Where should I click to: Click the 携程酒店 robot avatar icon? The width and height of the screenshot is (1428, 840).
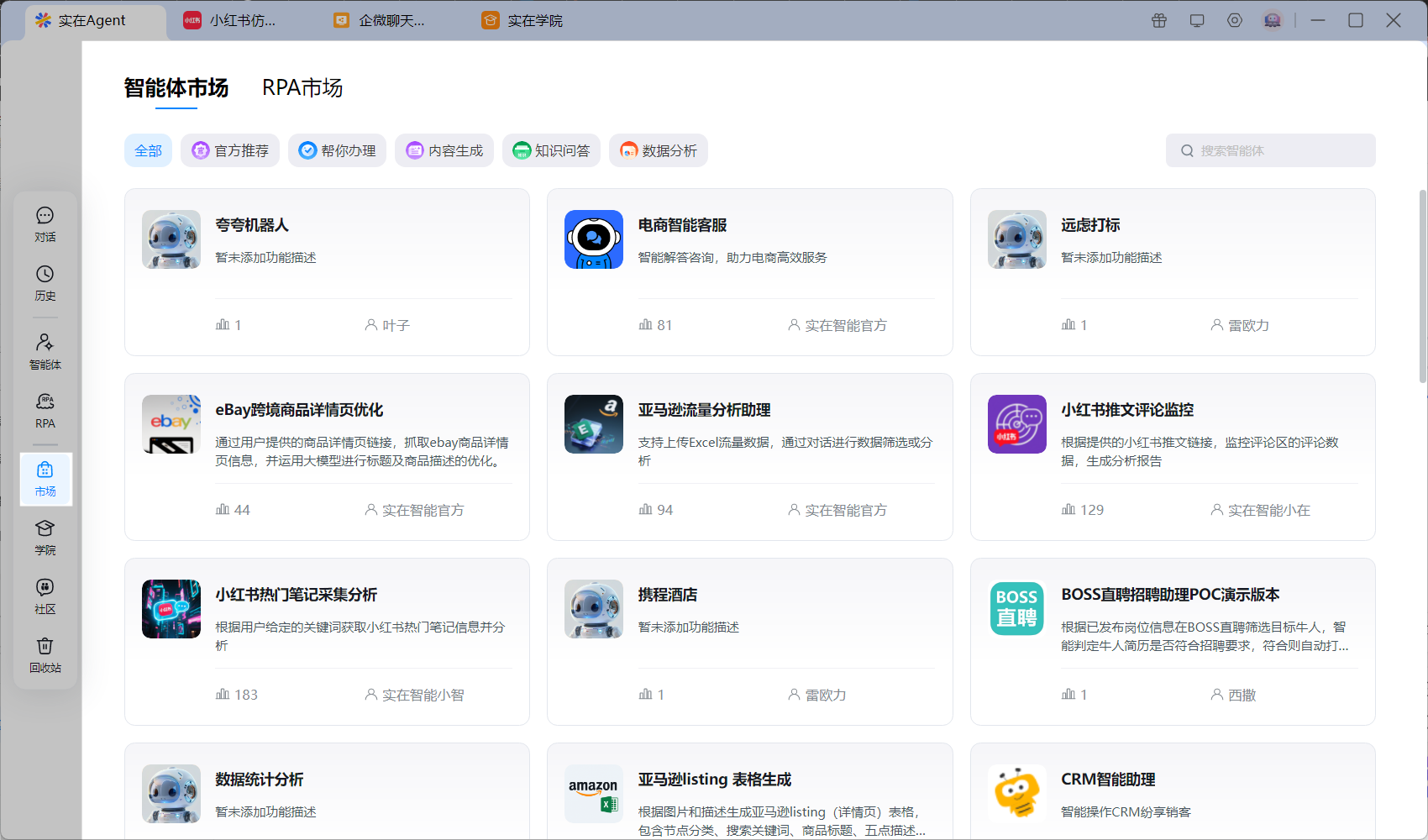click(594, 609)
